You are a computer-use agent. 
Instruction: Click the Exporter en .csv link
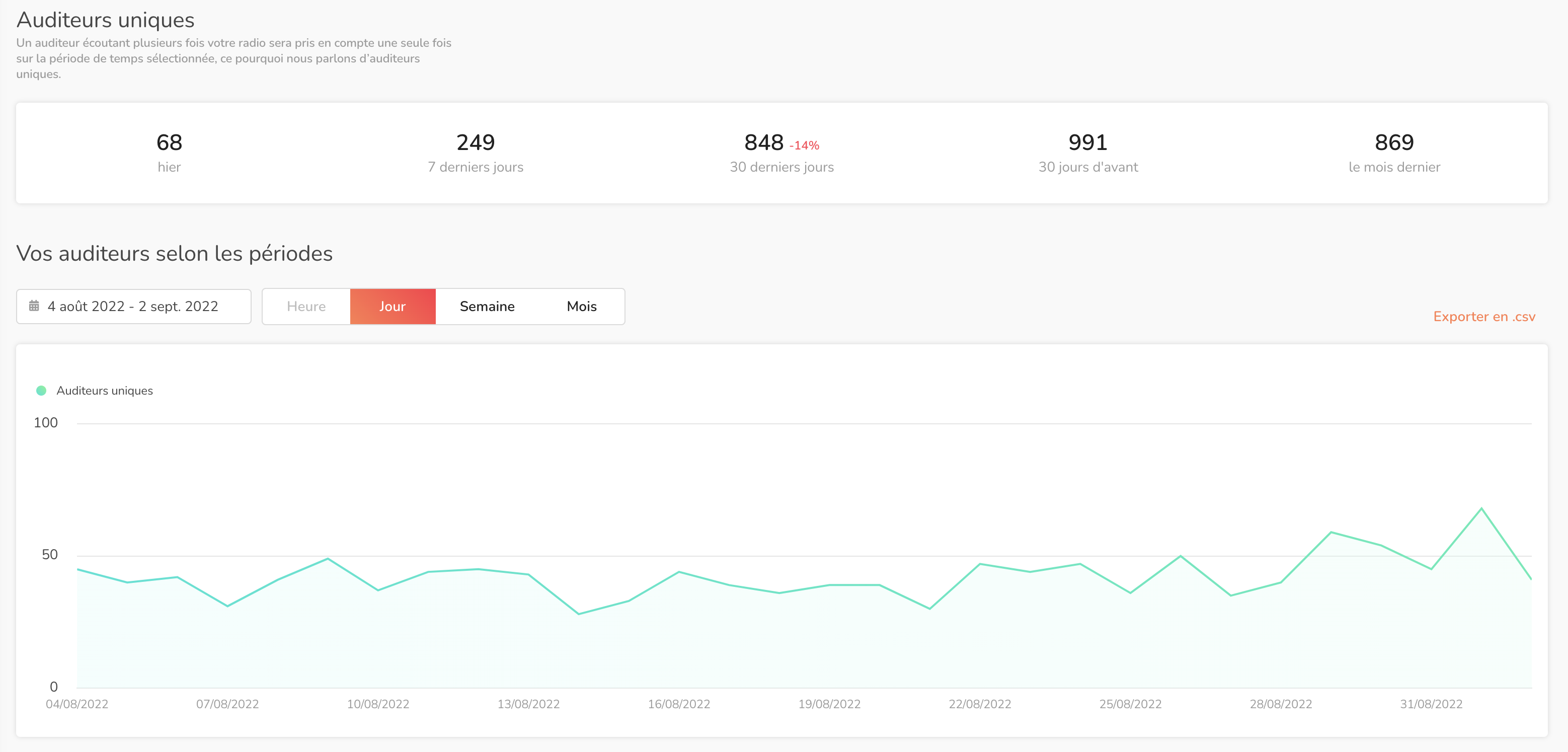tap(1484, 317)
